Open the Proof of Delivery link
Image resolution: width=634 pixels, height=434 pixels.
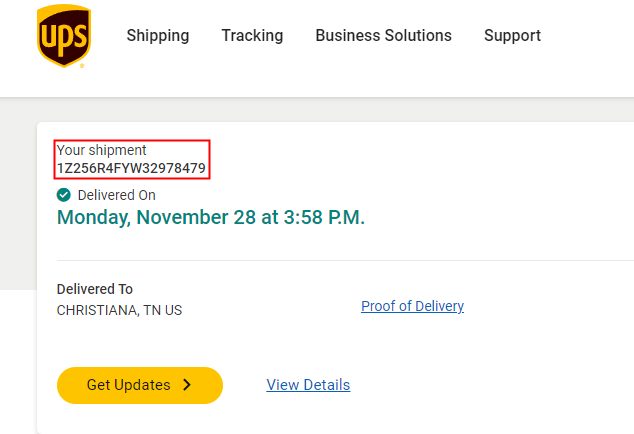coord(412,306)
